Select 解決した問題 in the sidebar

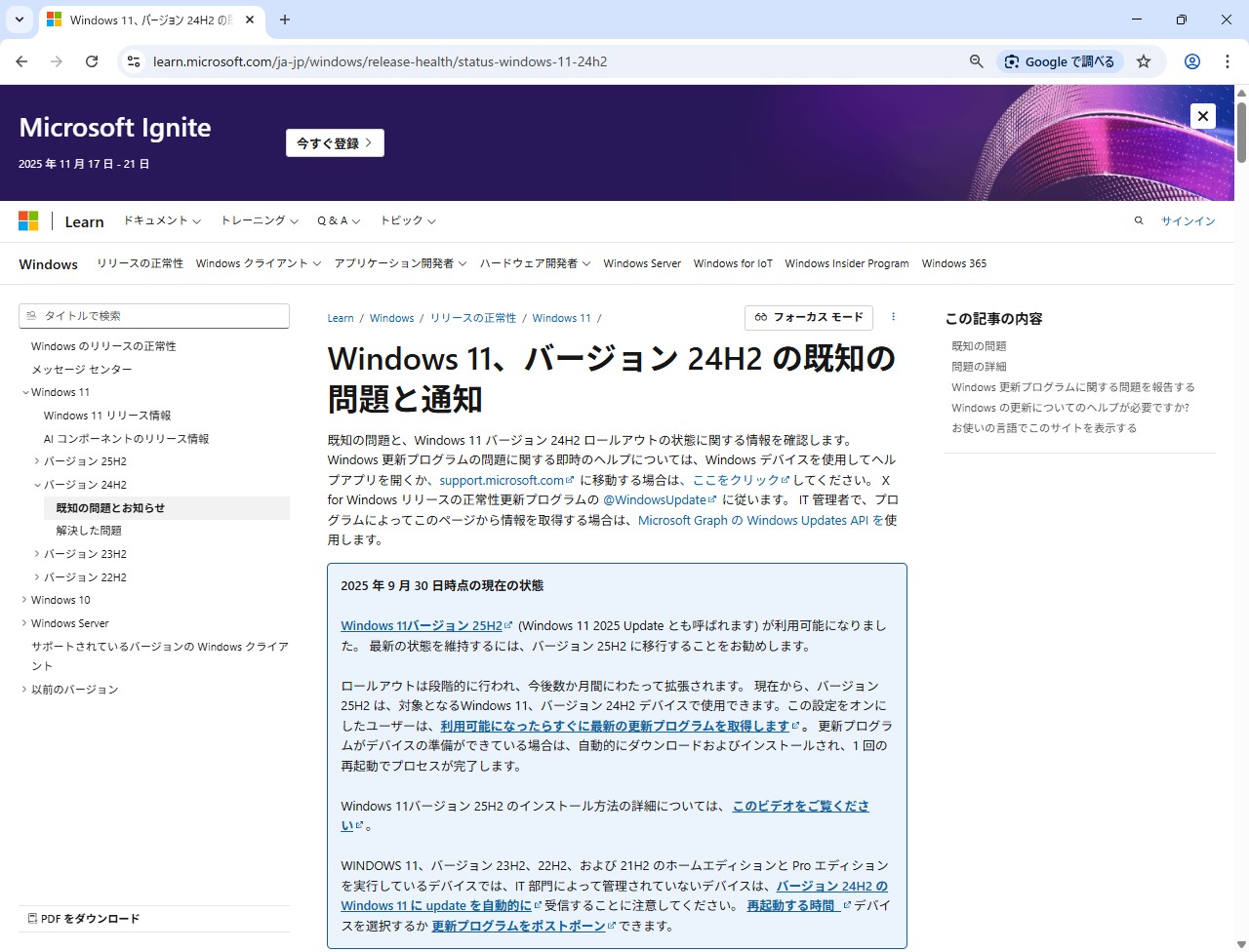[89, 531]
